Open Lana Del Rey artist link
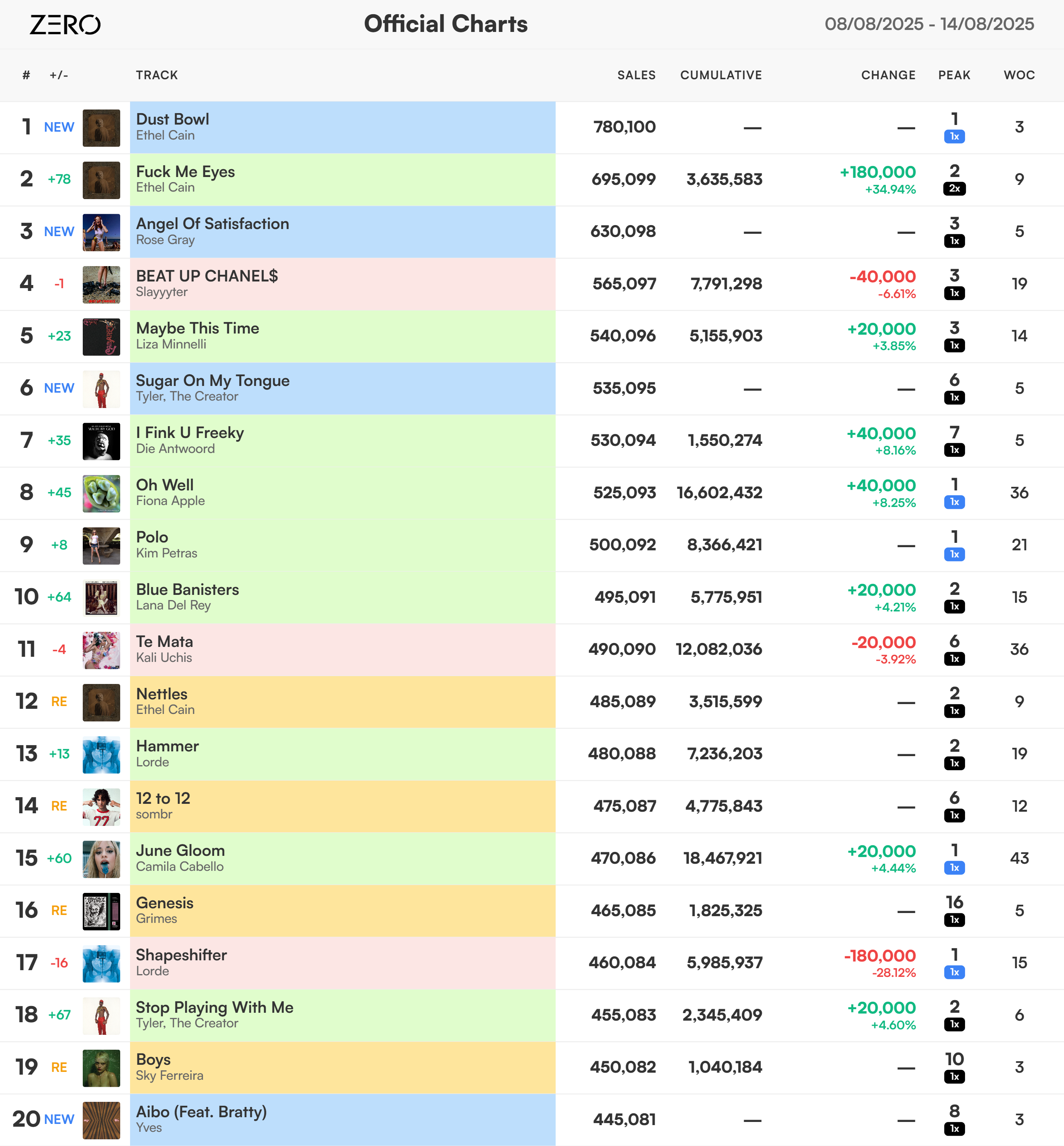Image resolution: width=1064 pixels, height=1146 pixels. pyautogui.click(x=173, y=605)
